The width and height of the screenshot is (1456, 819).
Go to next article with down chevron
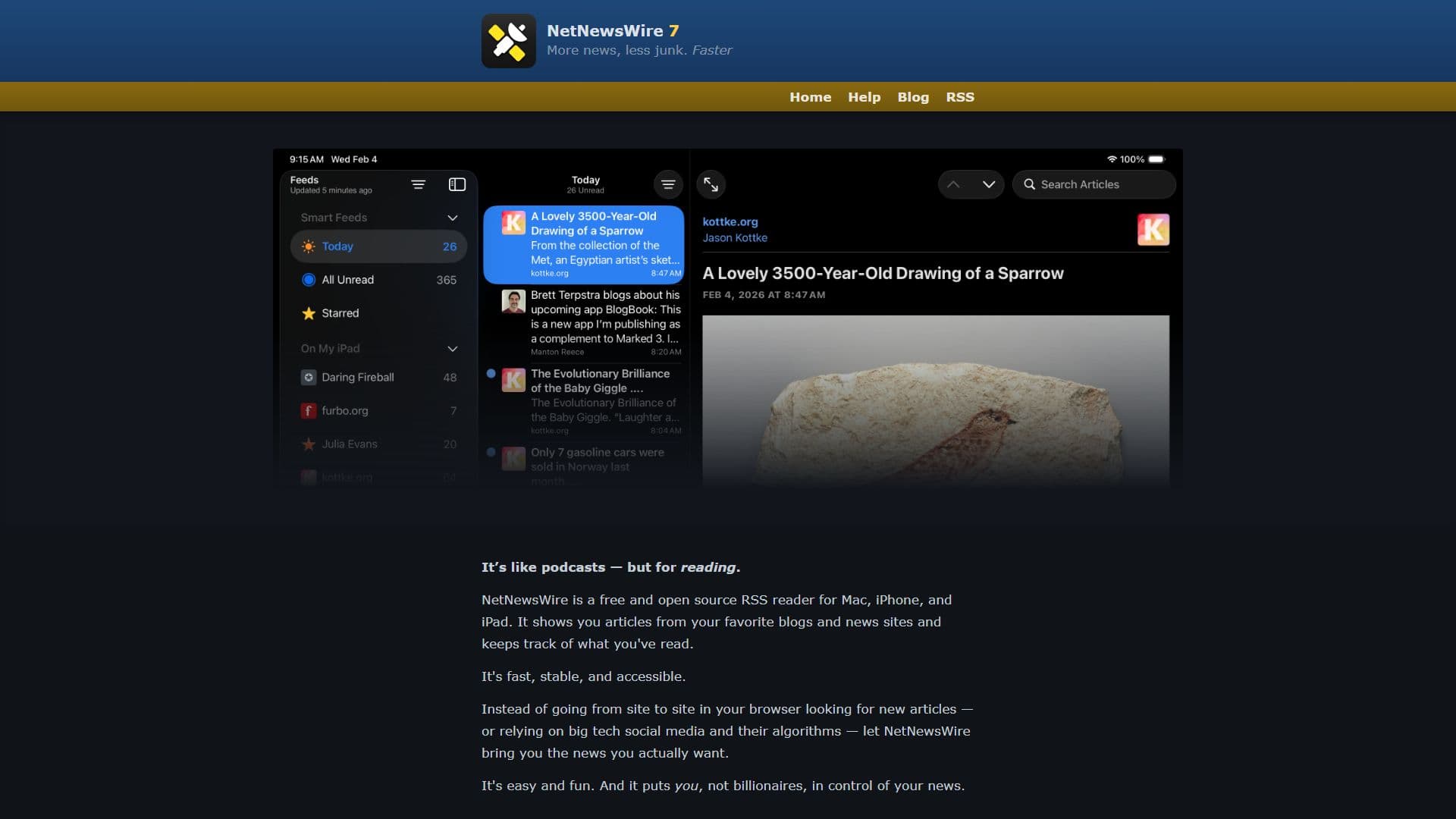point(988,184)
